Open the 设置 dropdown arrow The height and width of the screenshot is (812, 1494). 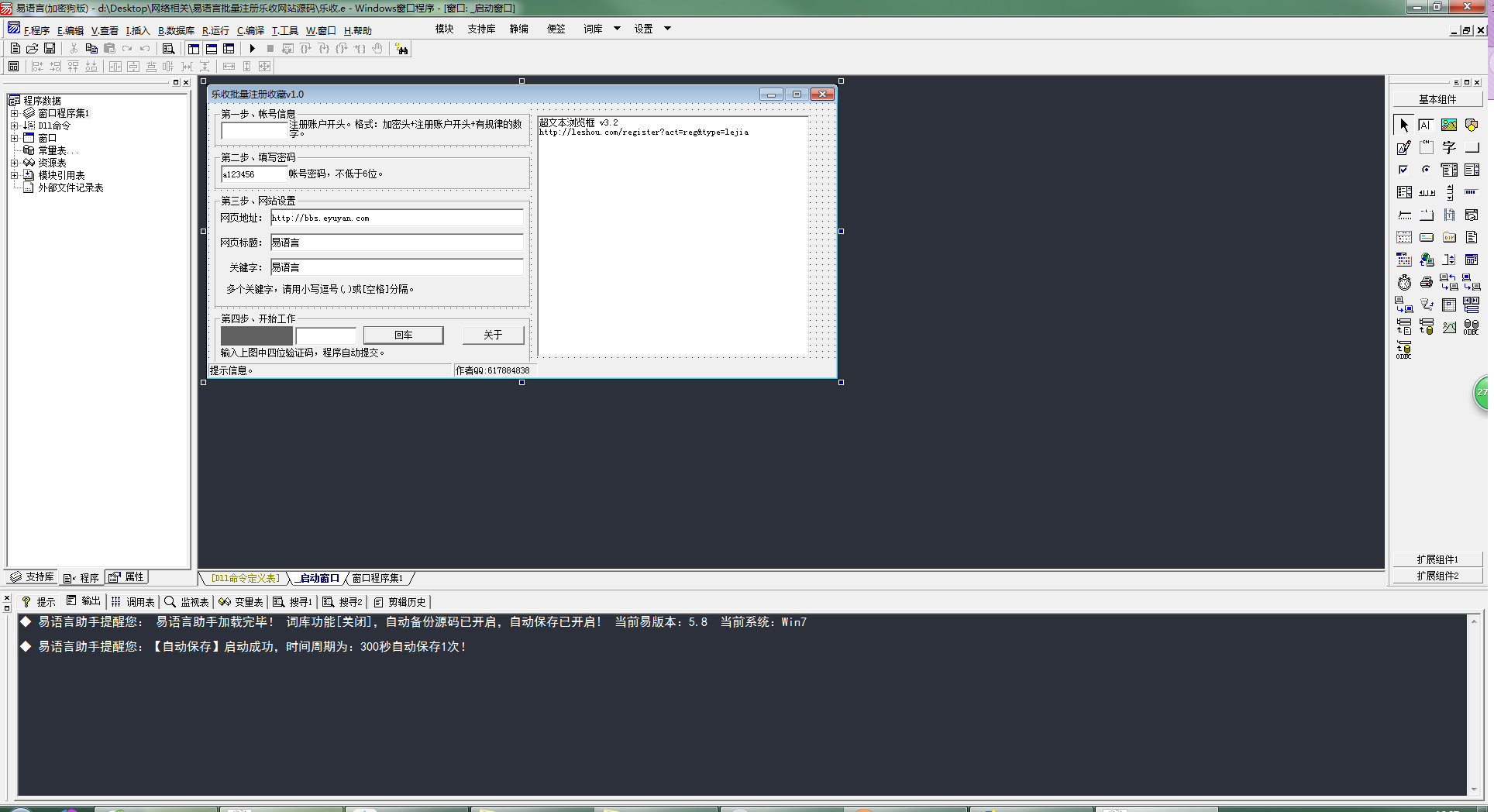pyautogui.click(x=667, y=29)
